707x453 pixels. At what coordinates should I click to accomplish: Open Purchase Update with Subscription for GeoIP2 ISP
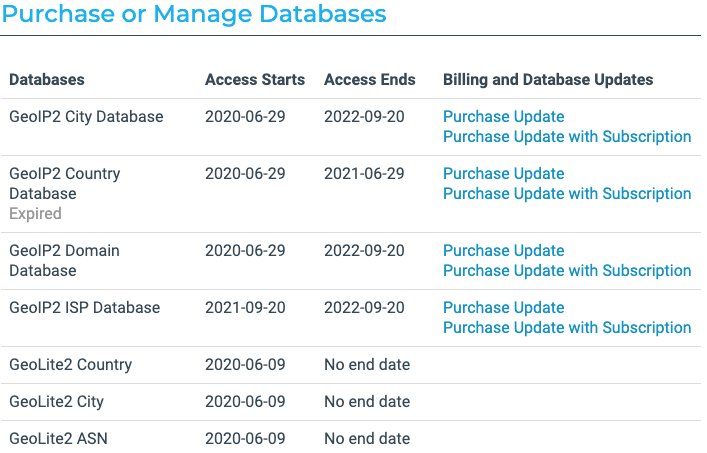pyautogui.click(x=567, y=328)
